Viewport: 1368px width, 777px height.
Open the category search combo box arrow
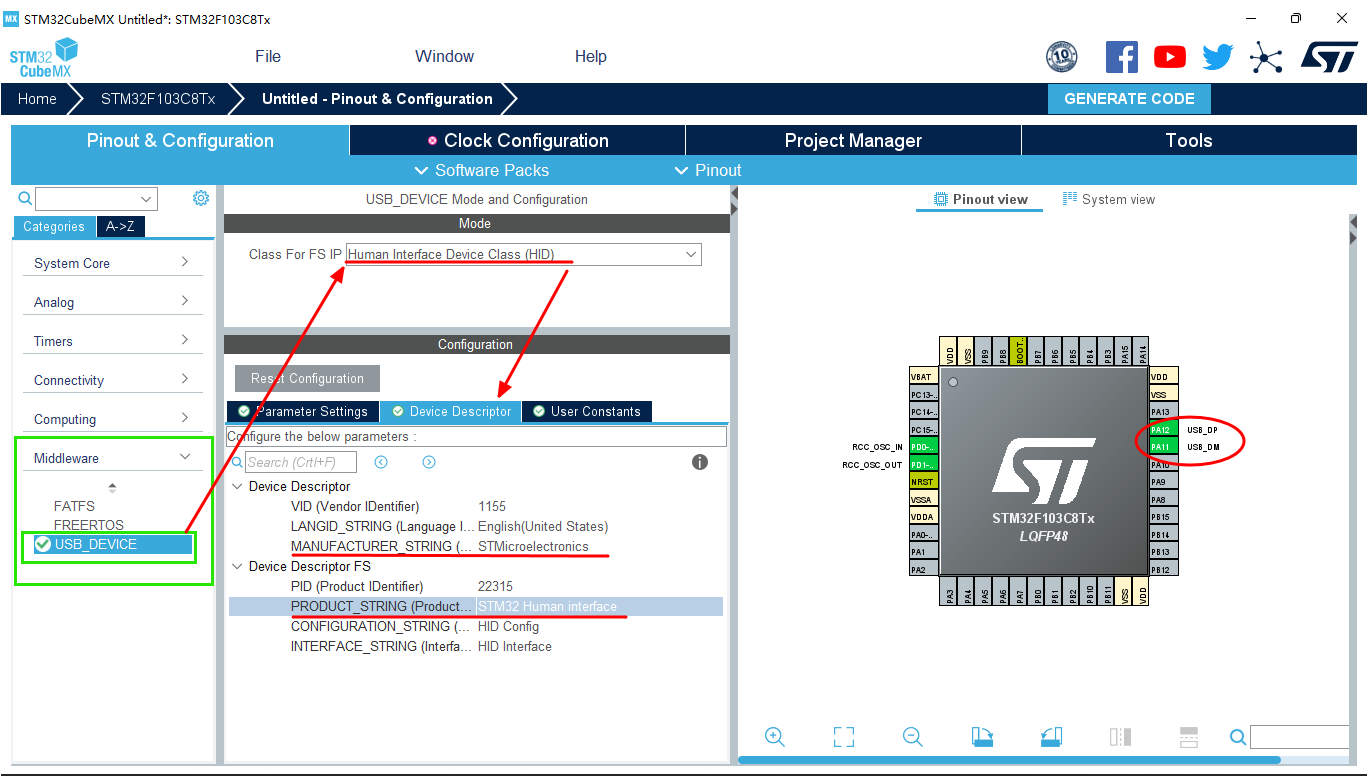[x=148, y=199]
